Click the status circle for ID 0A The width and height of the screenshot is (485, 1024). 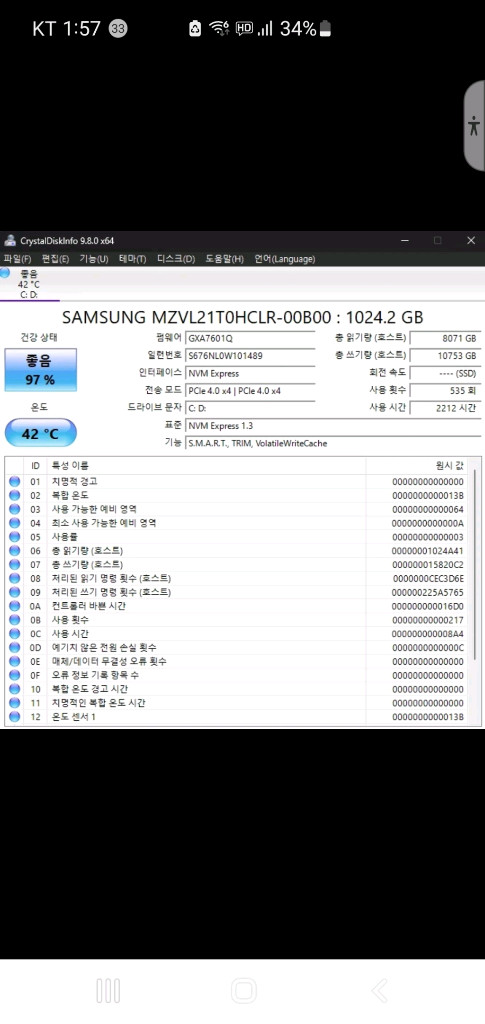click(14, 606)
